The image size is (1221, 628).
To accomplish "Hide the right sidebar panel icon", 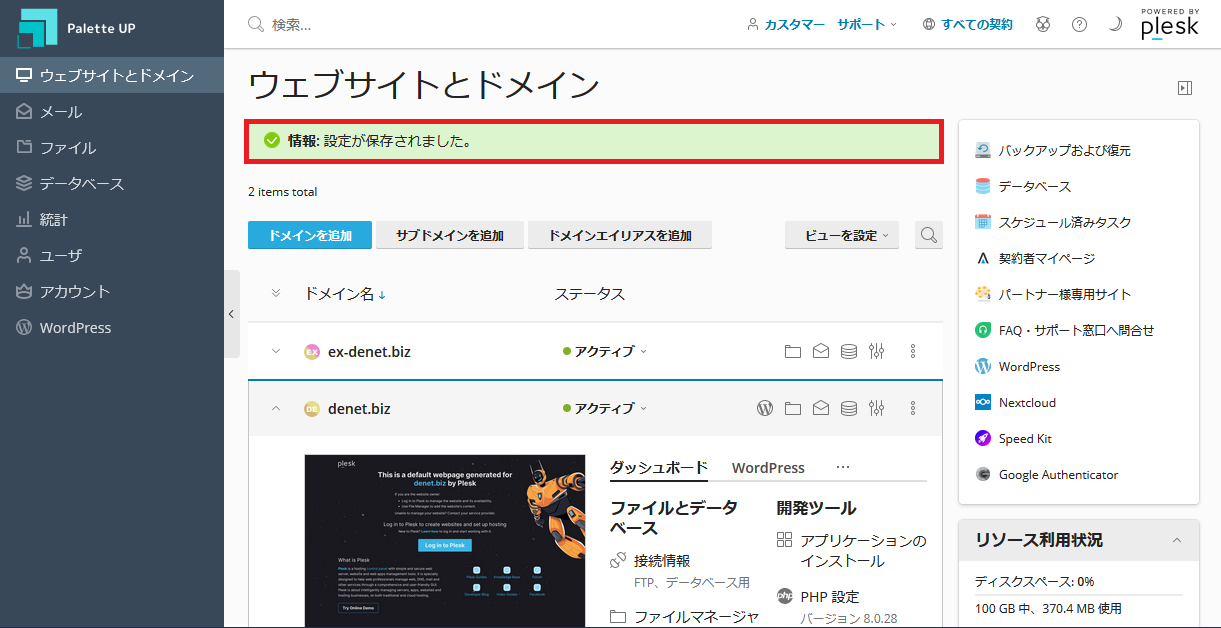I will click(x=1185, y=88).
